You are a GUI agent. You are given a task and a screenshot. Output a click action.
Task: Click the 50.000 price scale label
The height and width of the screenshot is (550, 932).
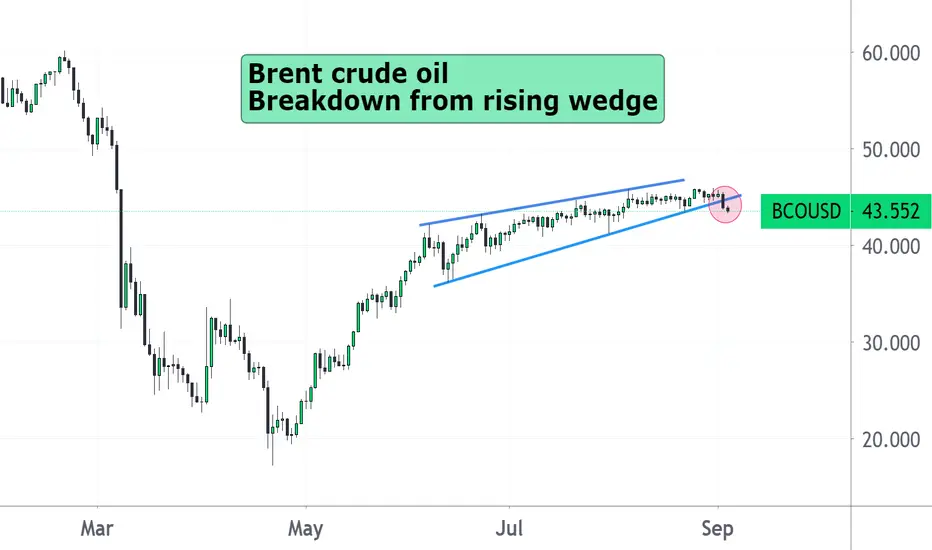pyautogui.click(x=891, y=149)
